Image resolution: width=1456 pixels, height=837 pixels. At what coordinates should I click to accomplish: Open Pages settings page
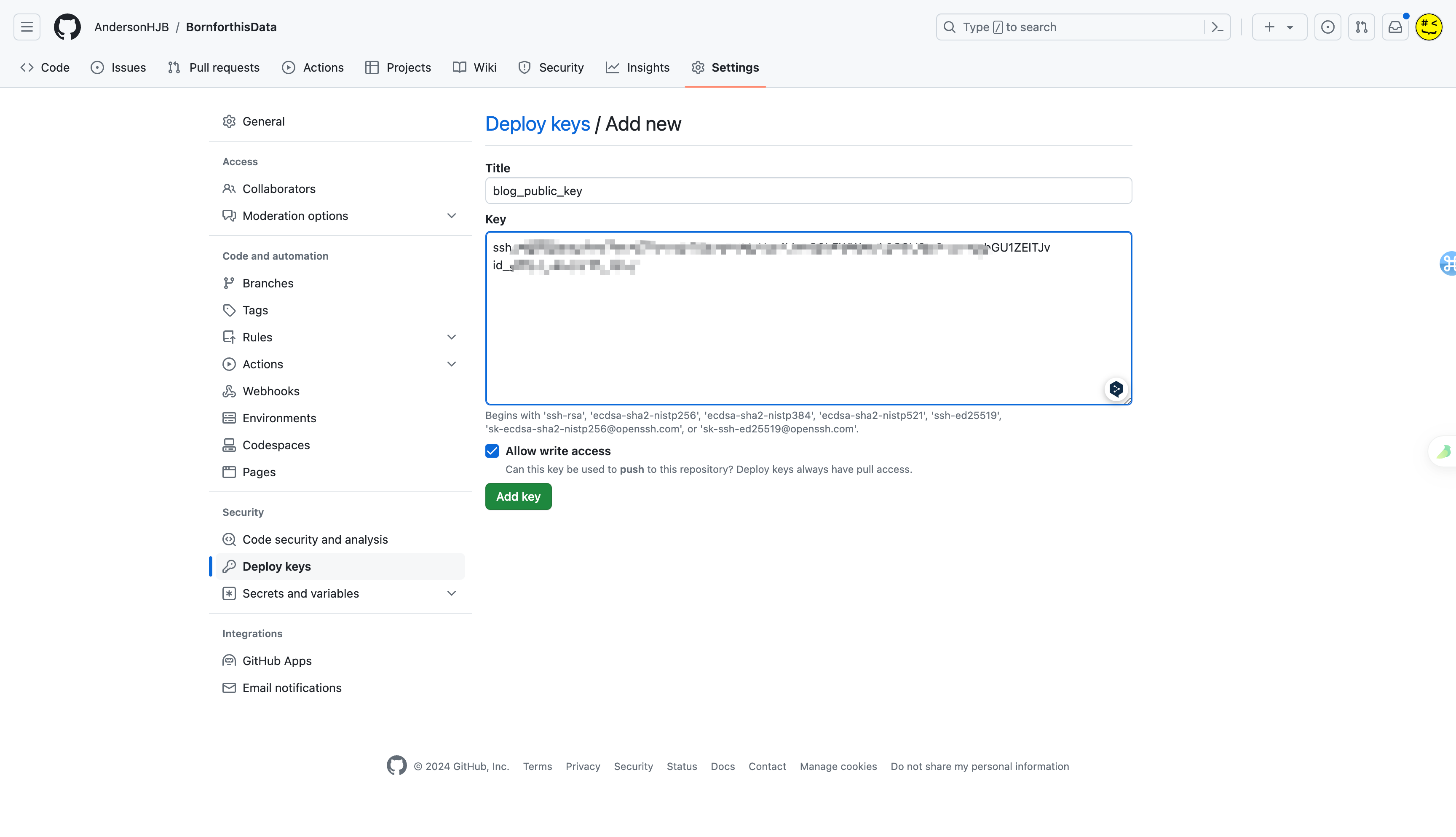[x=341, y=472]
